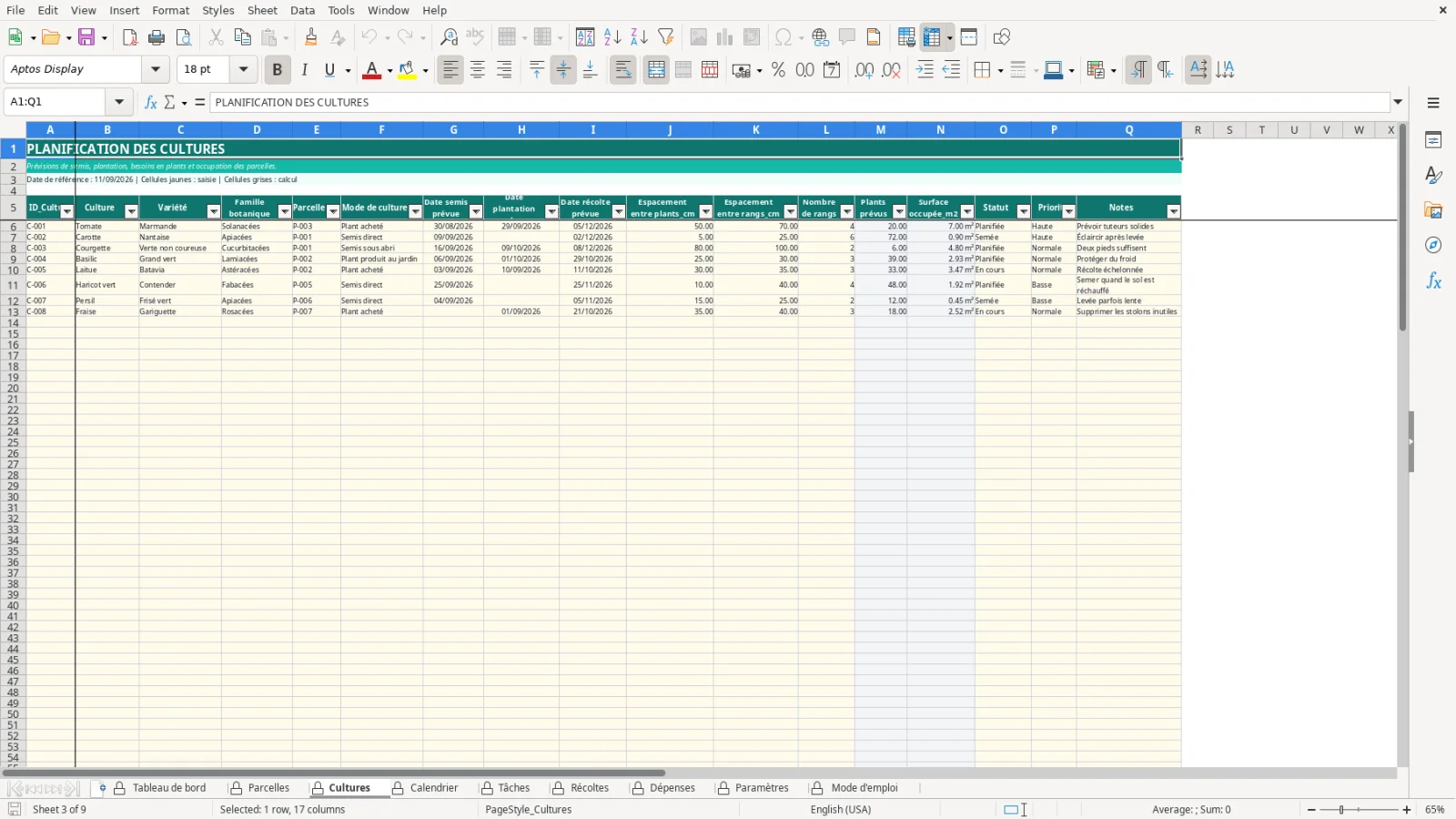Viewport: 1456px width, 819px height.
Task: Toggle print preview
Action: [184, 37]
